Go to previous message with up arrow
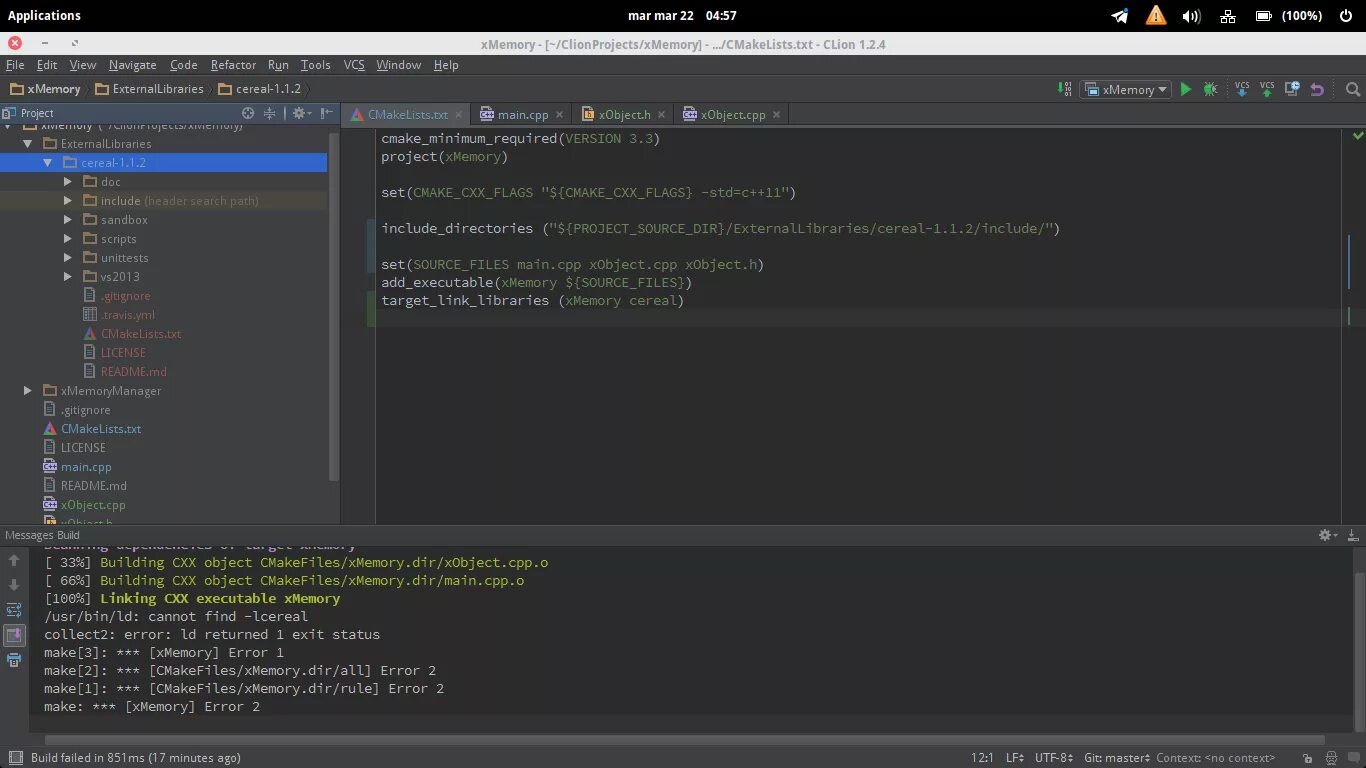 click(x=14, y=561)
